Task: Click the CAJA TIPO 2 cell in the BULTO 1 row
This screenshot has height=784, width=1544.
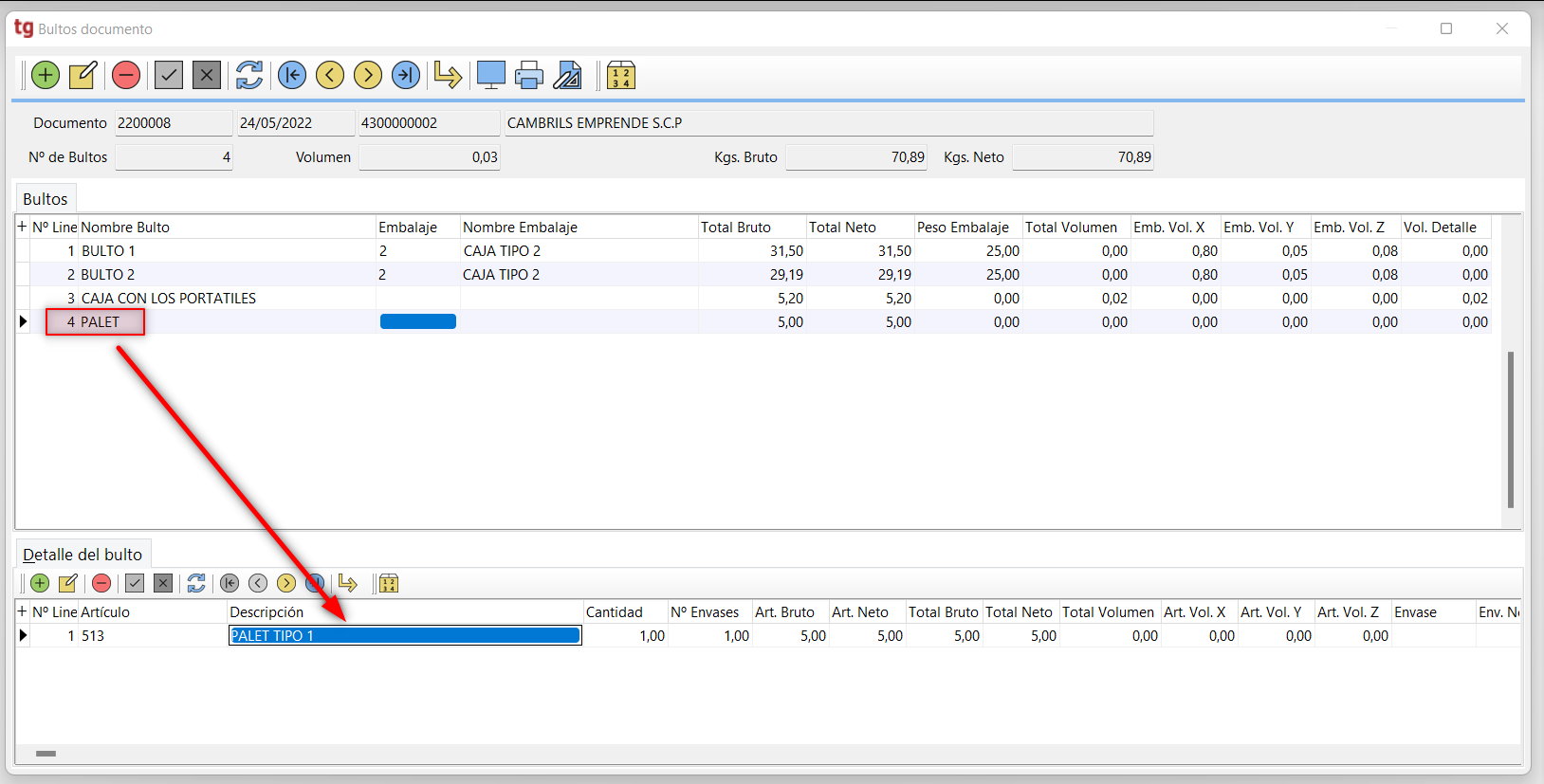Action: click(x=579, y=251)
